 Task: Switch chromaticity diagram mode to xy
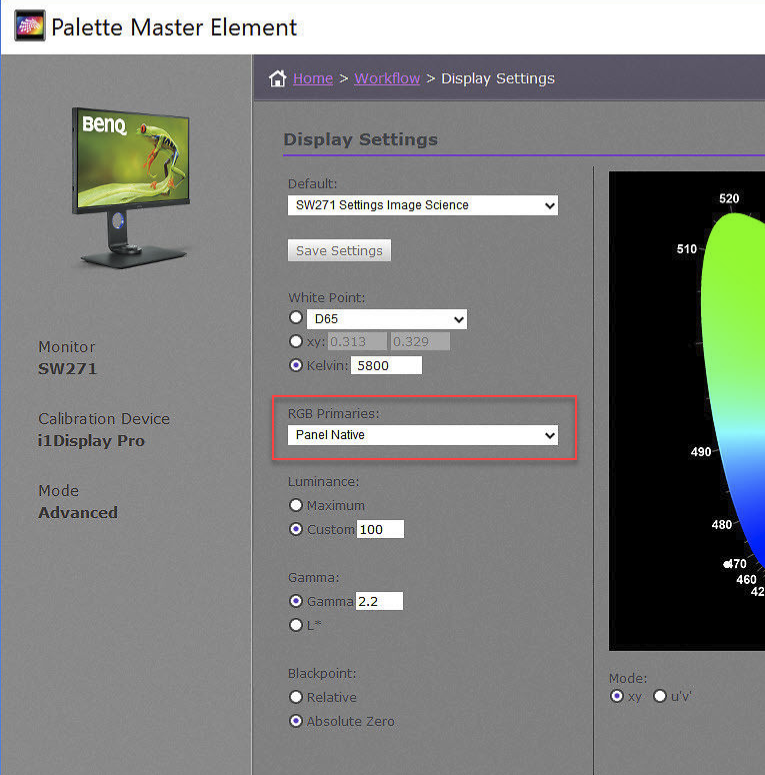point(616,696)
